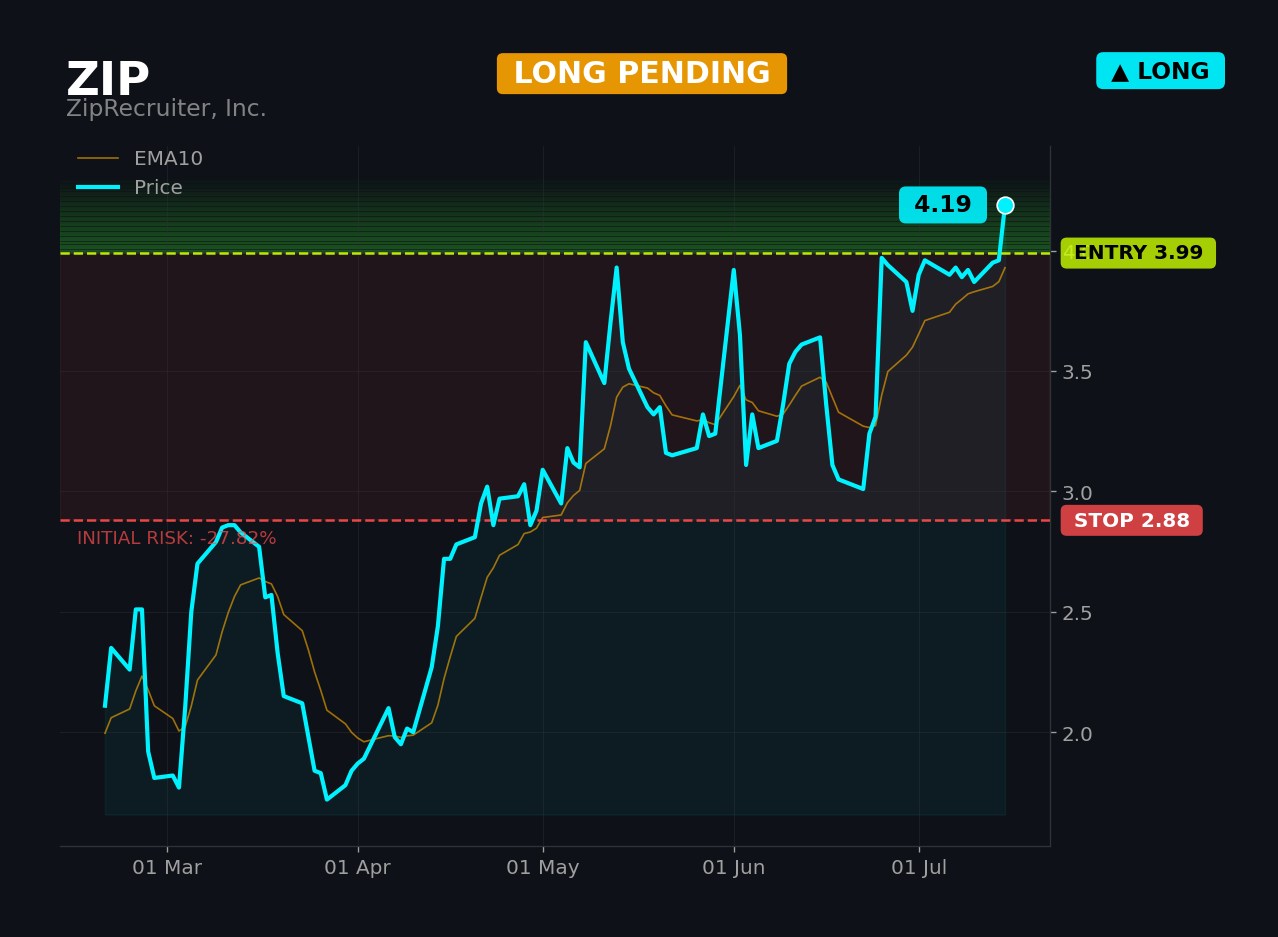Viewport: 1278px width, 937px height.
Task: Click the orange EMA10 legend line swatch
Action: [x=98, y=159]
